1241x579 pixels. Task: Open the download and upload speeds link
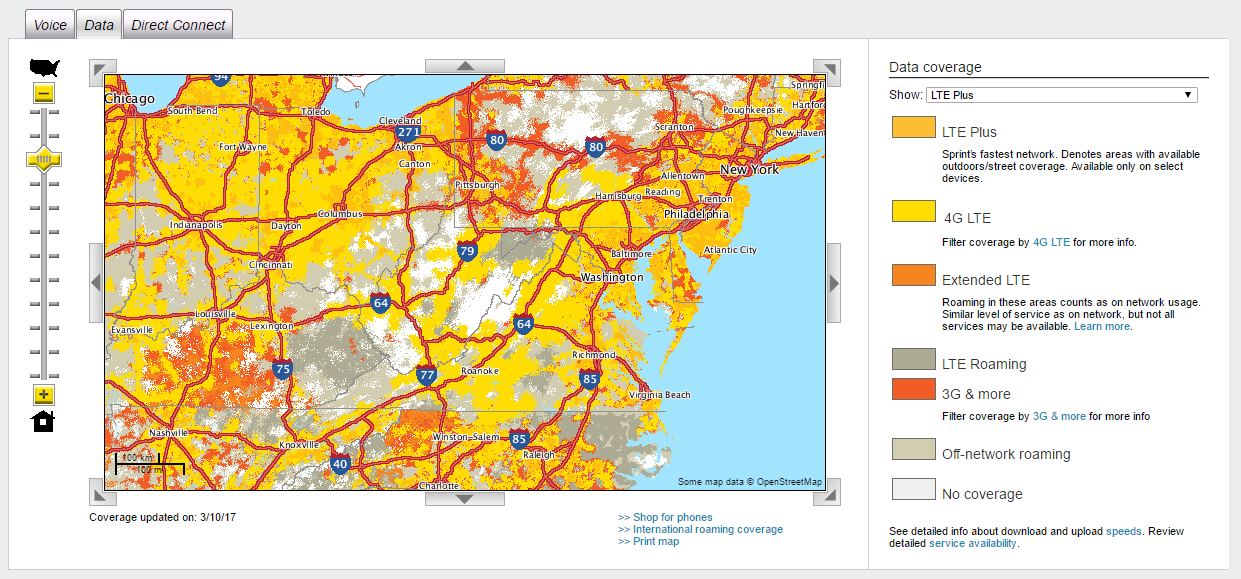(1123, 531)
